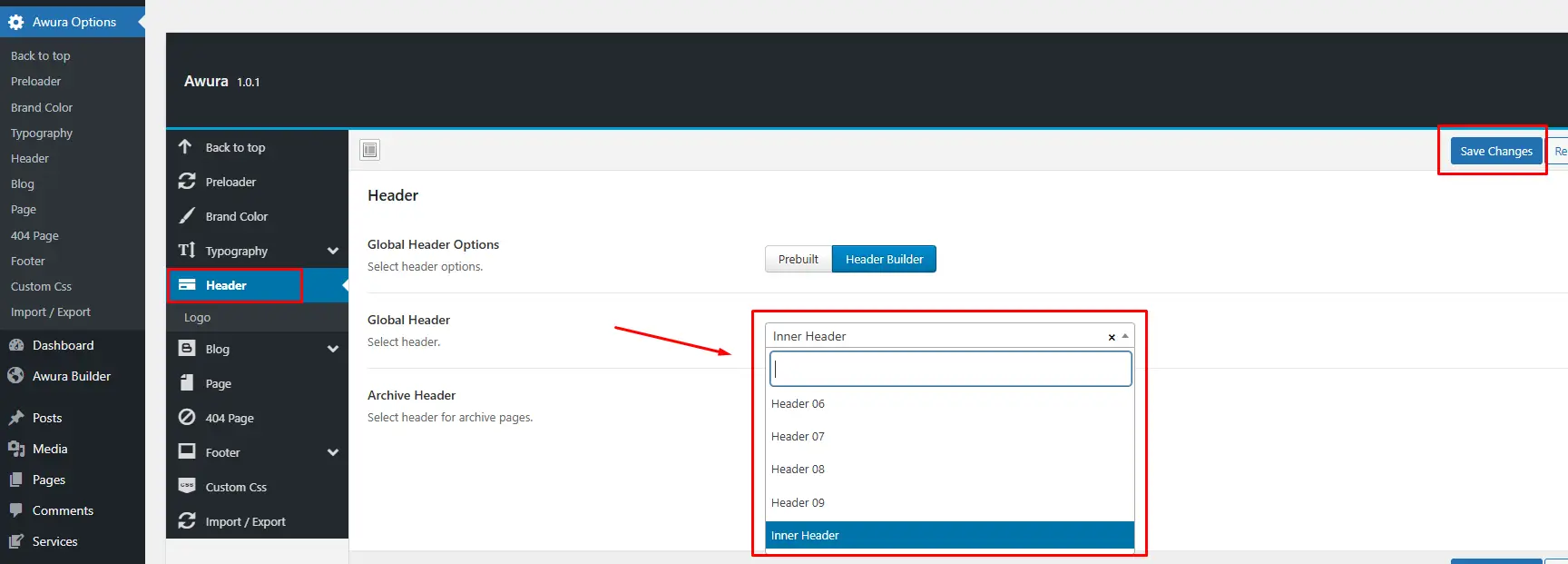Image resolution: width=1568 pixels, height=564 pixels.
Task: Click the Dashboard gauge icon
Action: [16, 345]
